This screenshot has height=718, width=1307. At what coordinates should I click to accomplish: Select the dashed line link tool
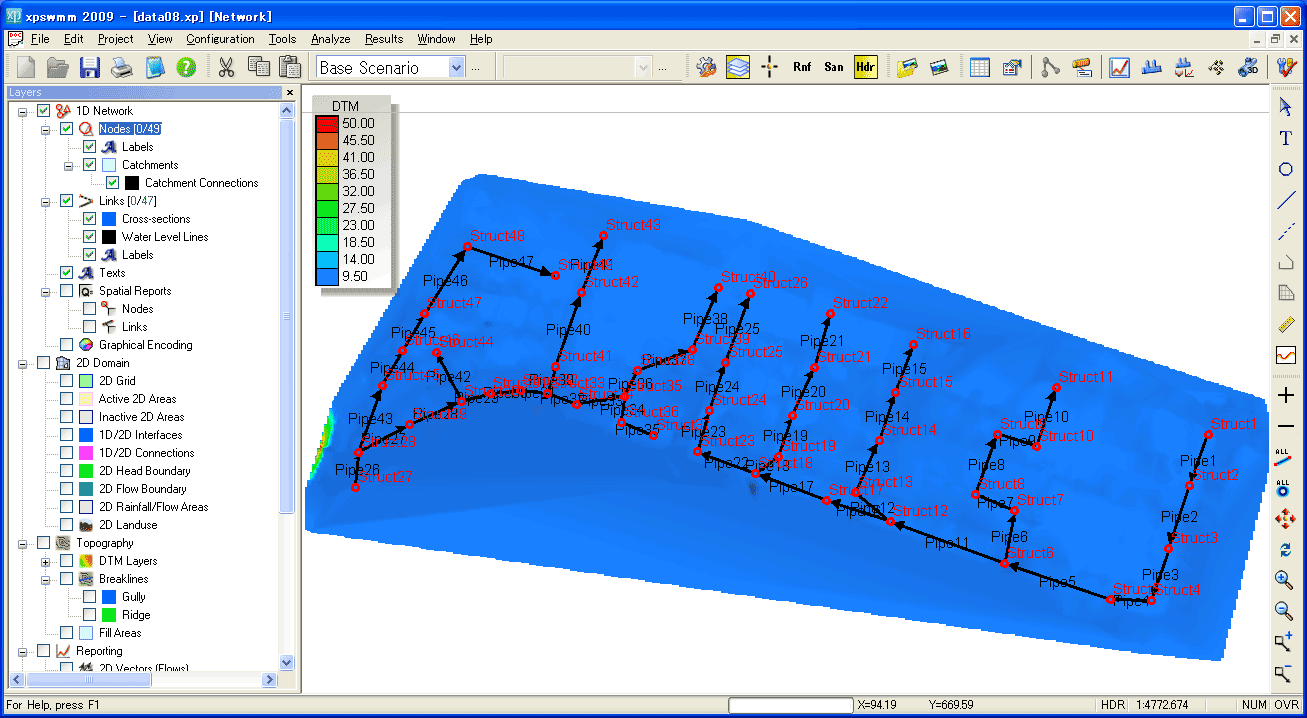[x=1286, y=231]
